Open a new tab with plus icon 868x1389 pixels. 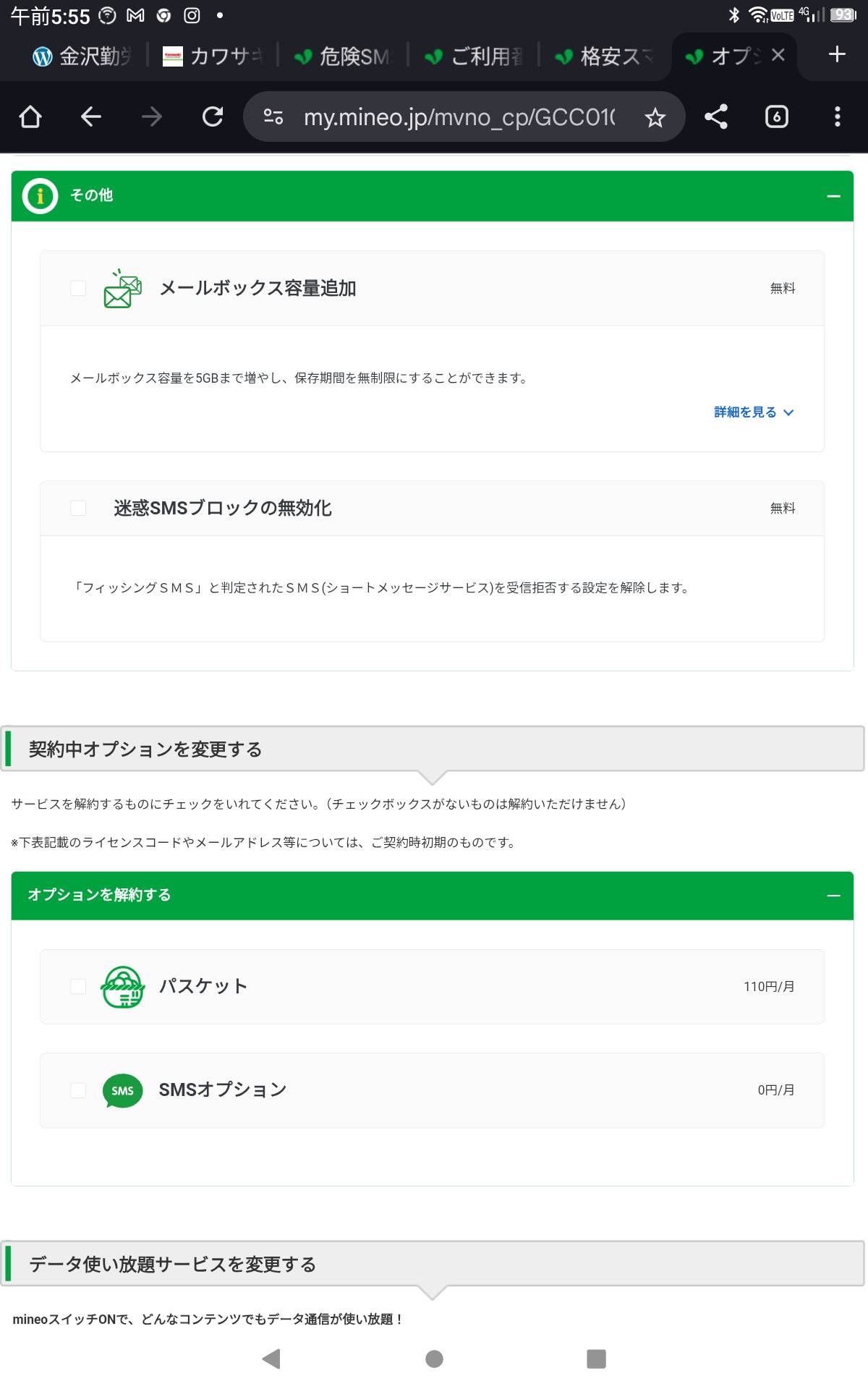pyautogui.click(x=837, y=54)
